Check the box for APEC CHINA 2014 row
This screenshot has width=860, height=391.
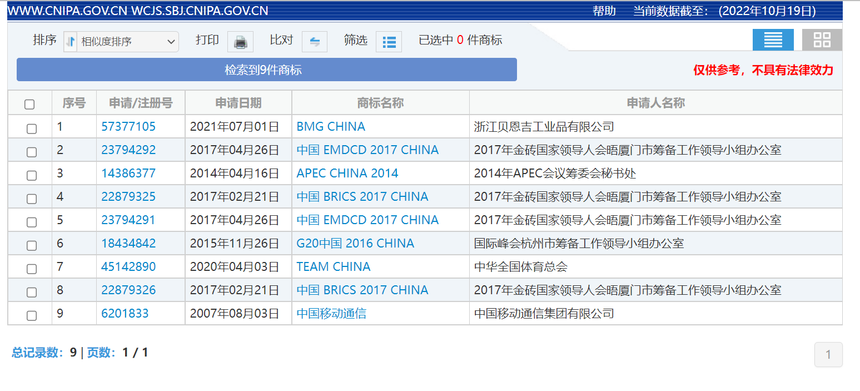31,175
